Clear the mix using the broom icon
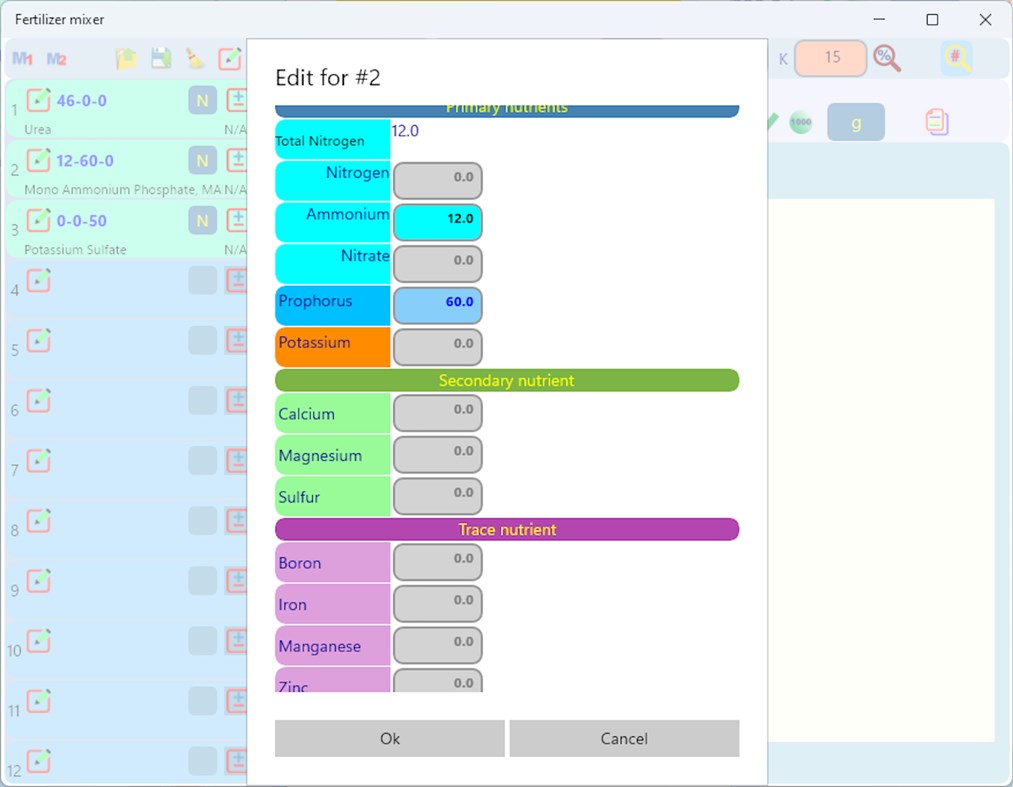Screen dimensions: 1013x787 (196, 58)
